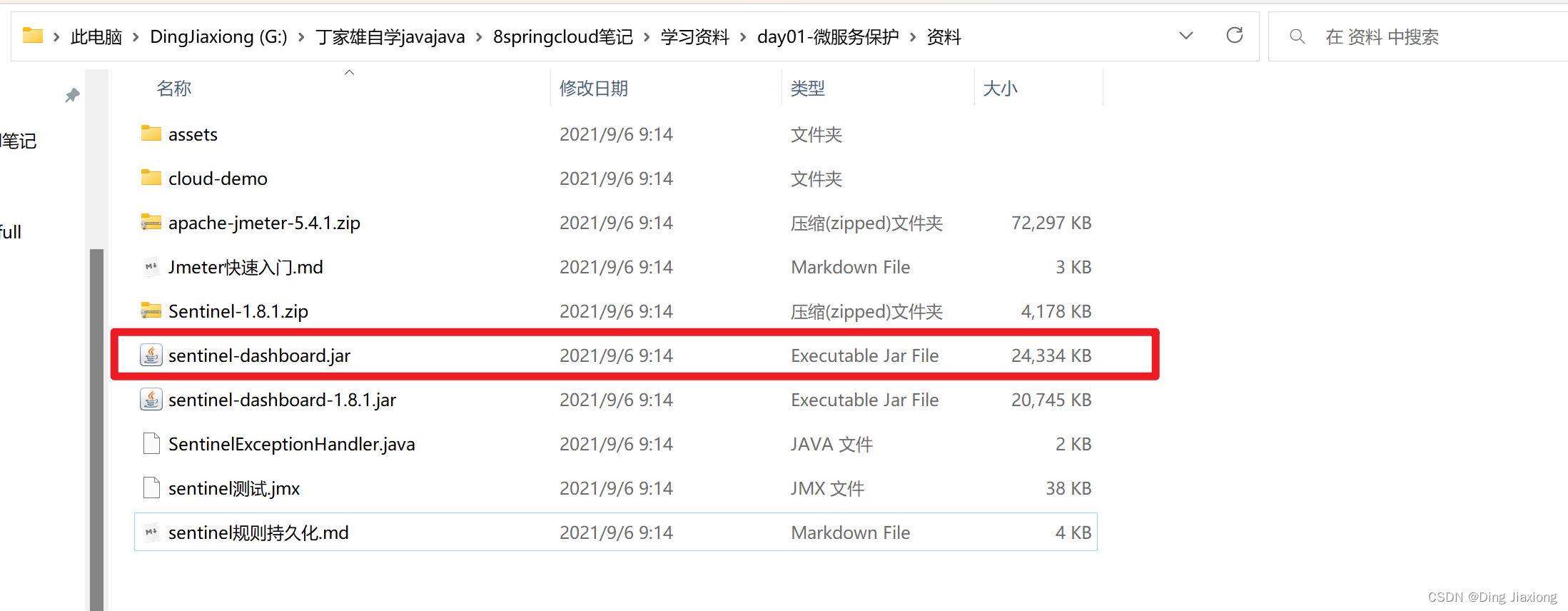Click the sentinel规则持久化.md markdown icon

tap(151, 532)
